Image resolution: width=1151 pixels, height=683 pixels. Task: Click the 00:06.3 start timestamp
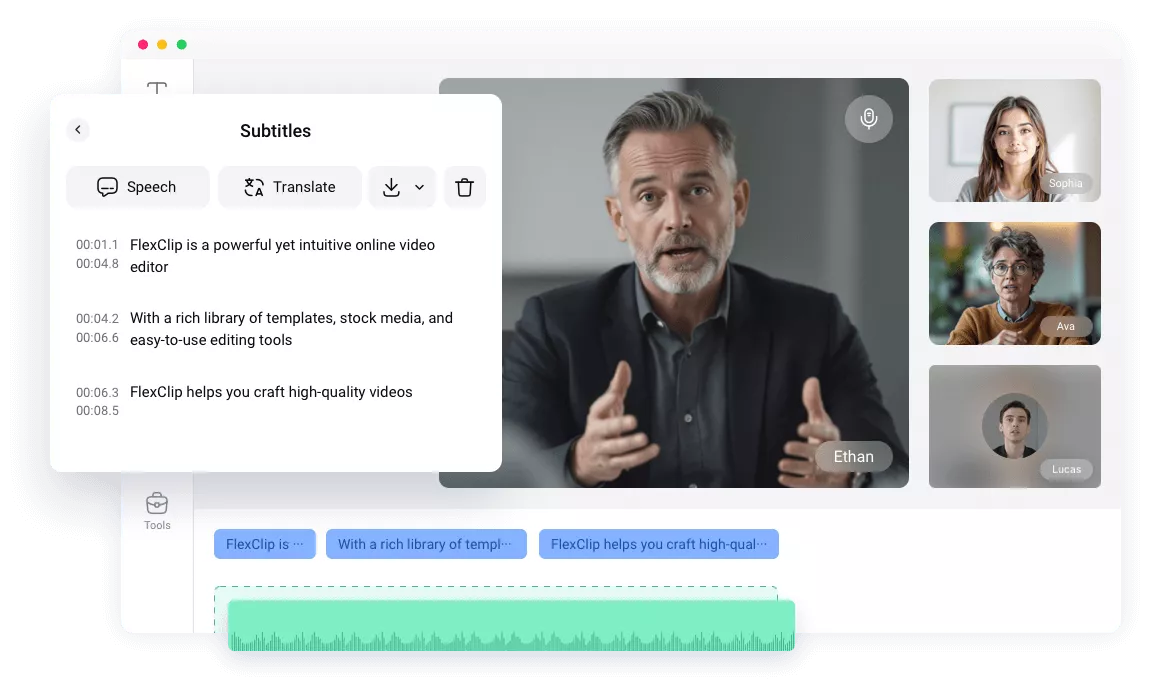97,393
